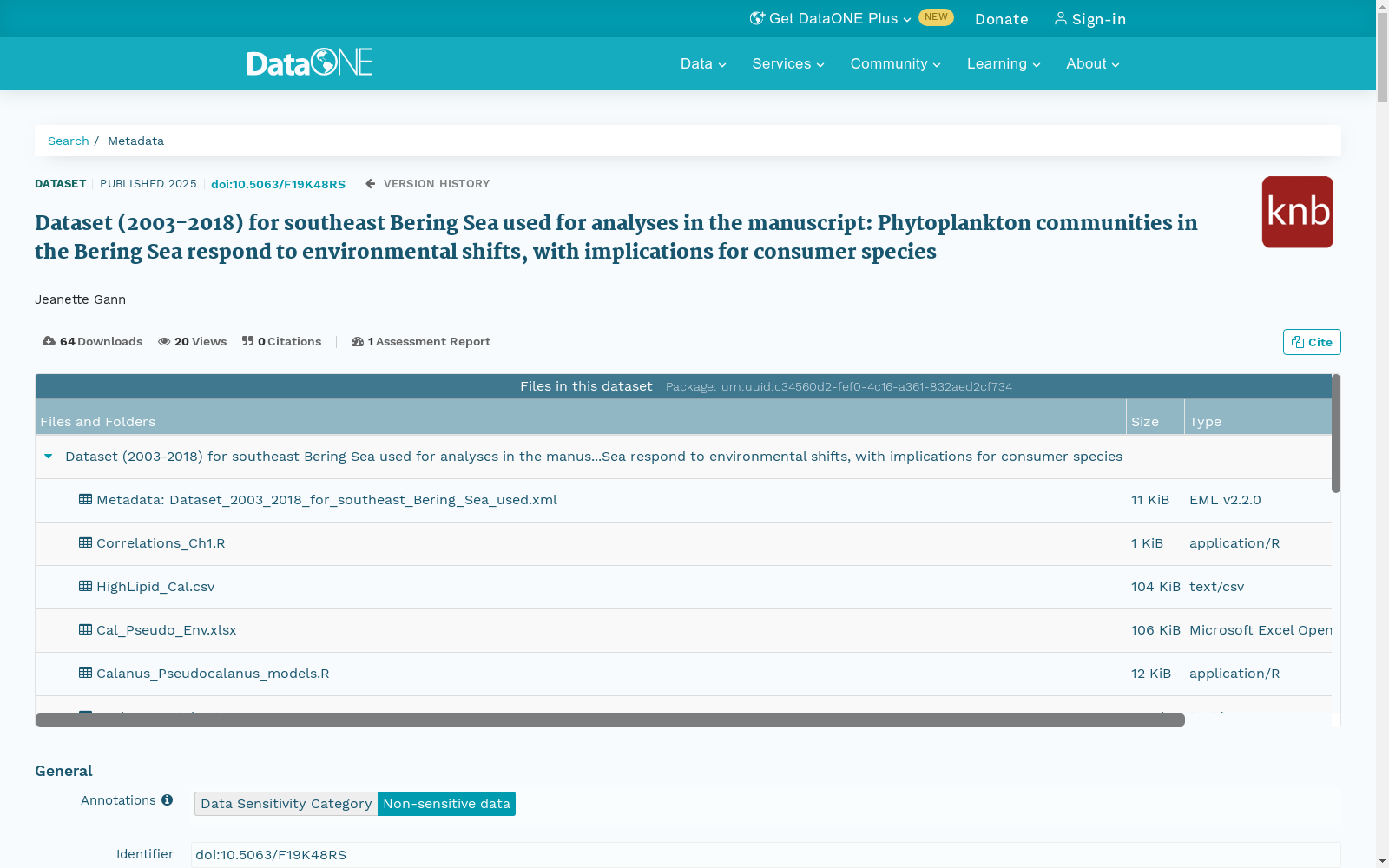The image size is (1389, 868).
Task: Click table icon beside Cal_Pseudo_Env.xlsx
Action: pos(85,629)
